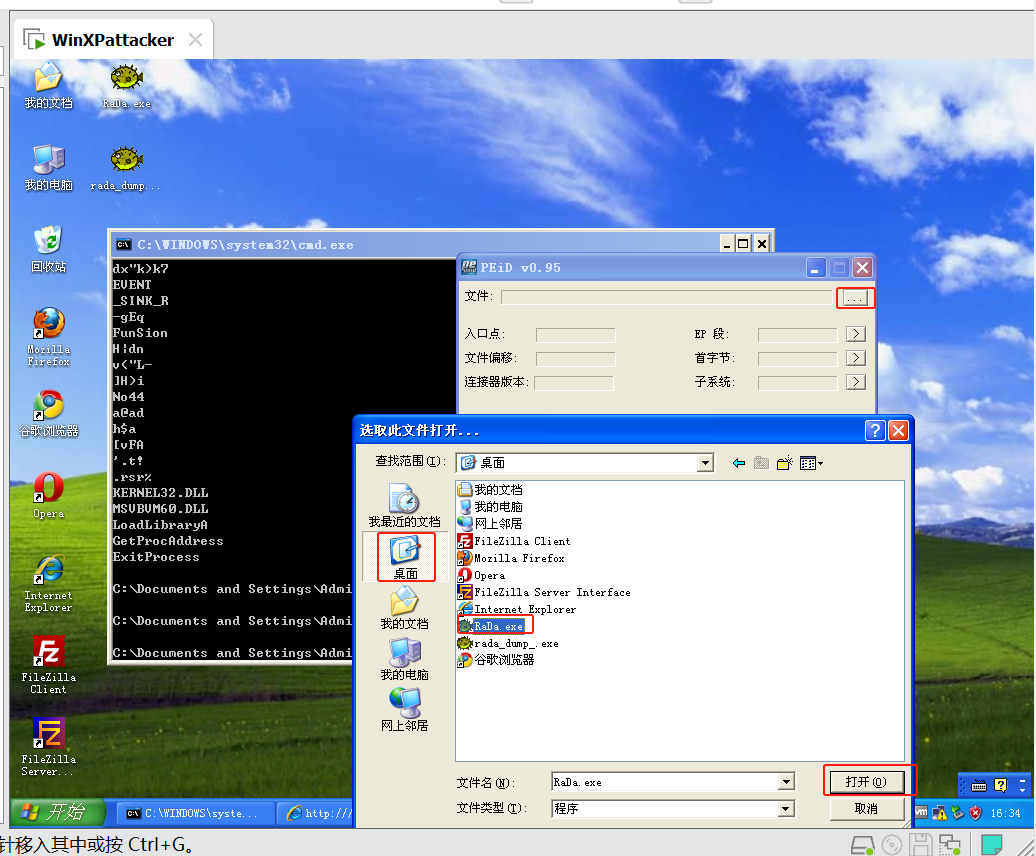Select Opera in file list
The width and height of the screenshot is (1036, 856).
[x=482, y=575]
